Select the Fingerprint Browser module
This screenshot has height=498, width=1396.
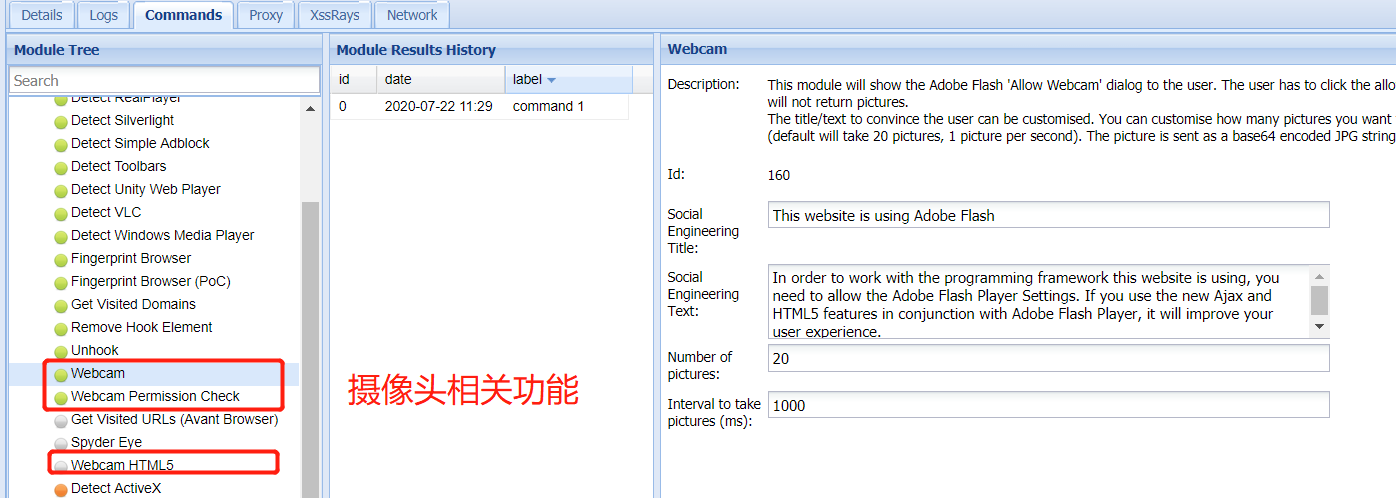point(131,258)
